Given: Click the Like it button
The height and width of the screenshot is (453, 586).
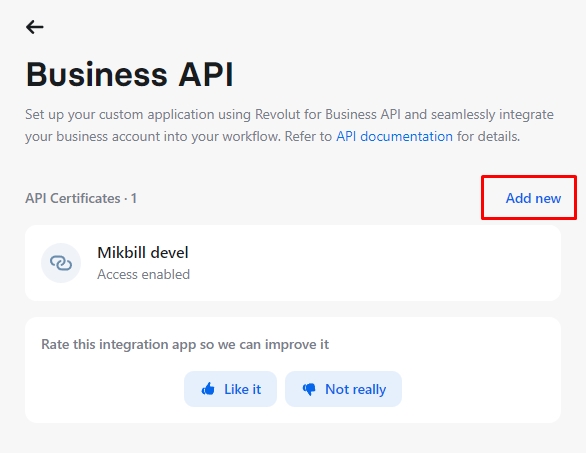Looking at the screenshot, I should (x=230, y=389).
